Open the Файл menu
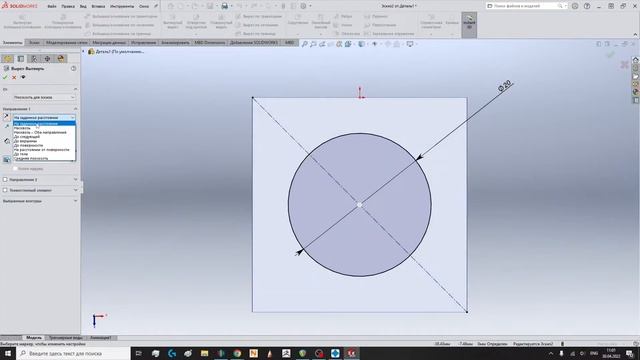Image resolution: width=640 pixels, height=360 pixels. coord(52,6)
